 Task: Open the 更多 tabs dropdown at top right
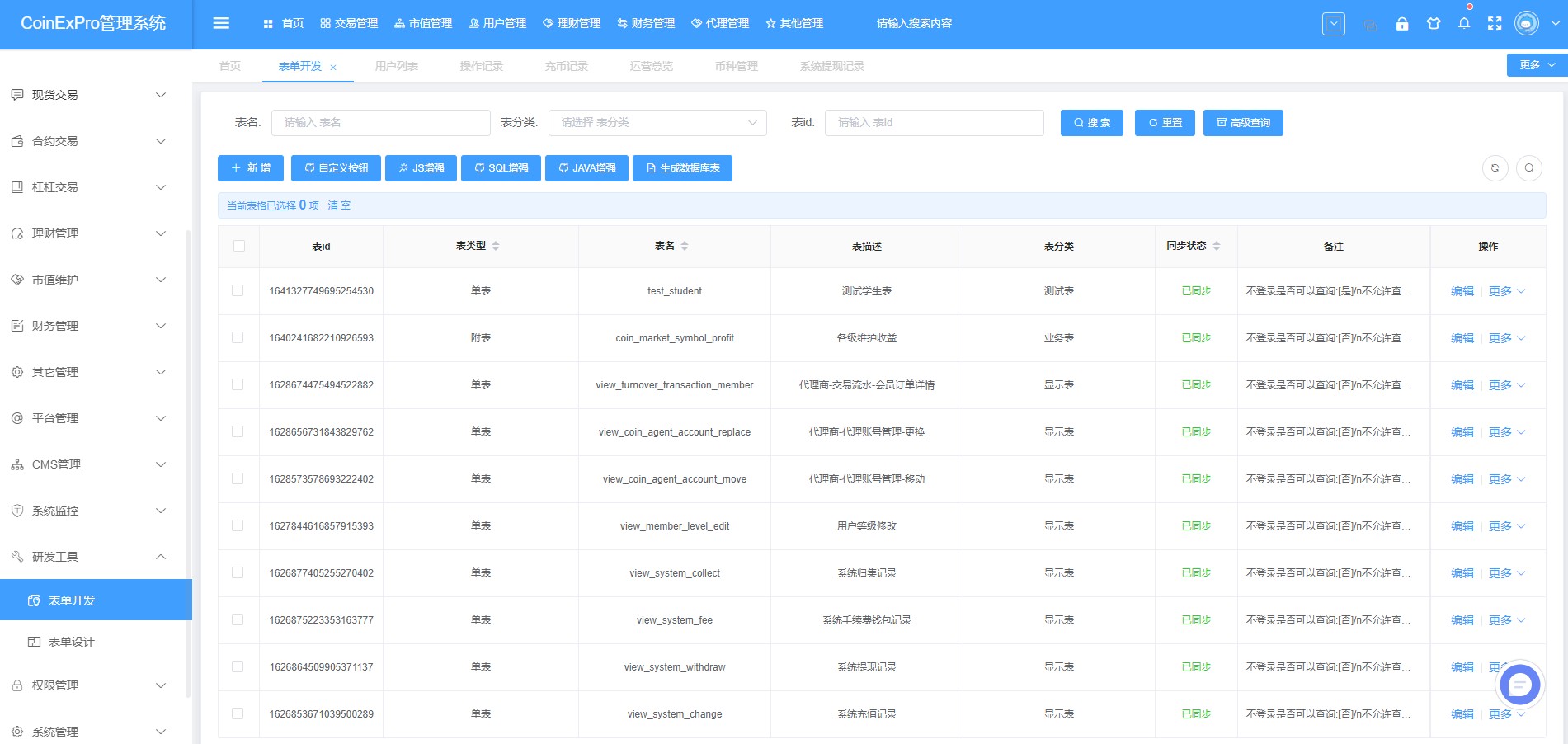(x=1537, y=65)
